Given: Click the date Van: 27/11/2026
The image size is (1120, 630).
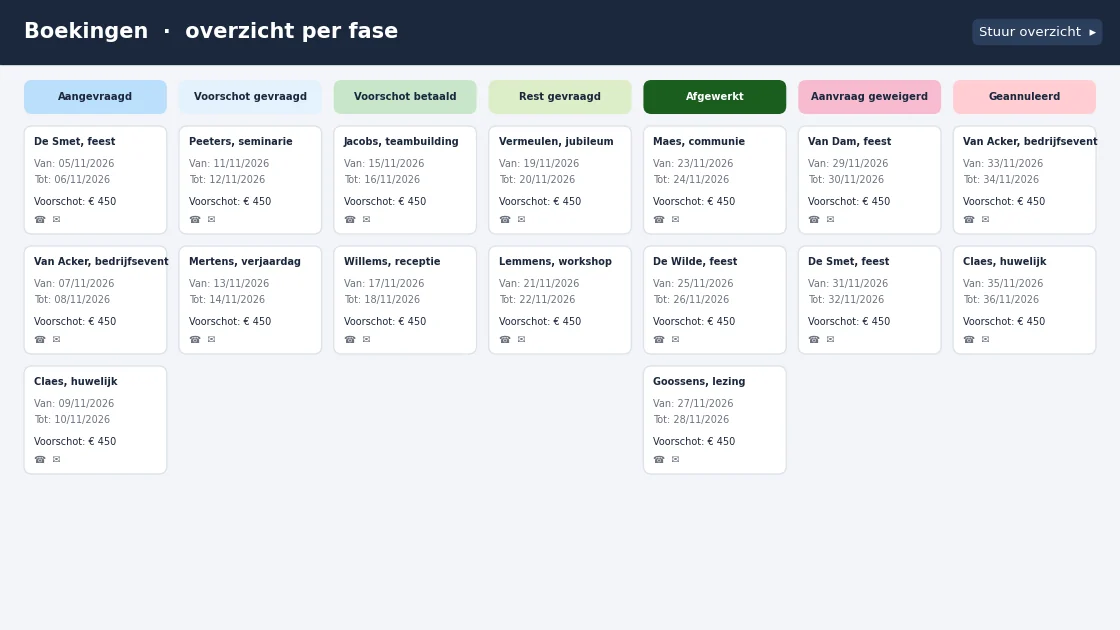Looking at the screenshot, I should tap(693, 404).
